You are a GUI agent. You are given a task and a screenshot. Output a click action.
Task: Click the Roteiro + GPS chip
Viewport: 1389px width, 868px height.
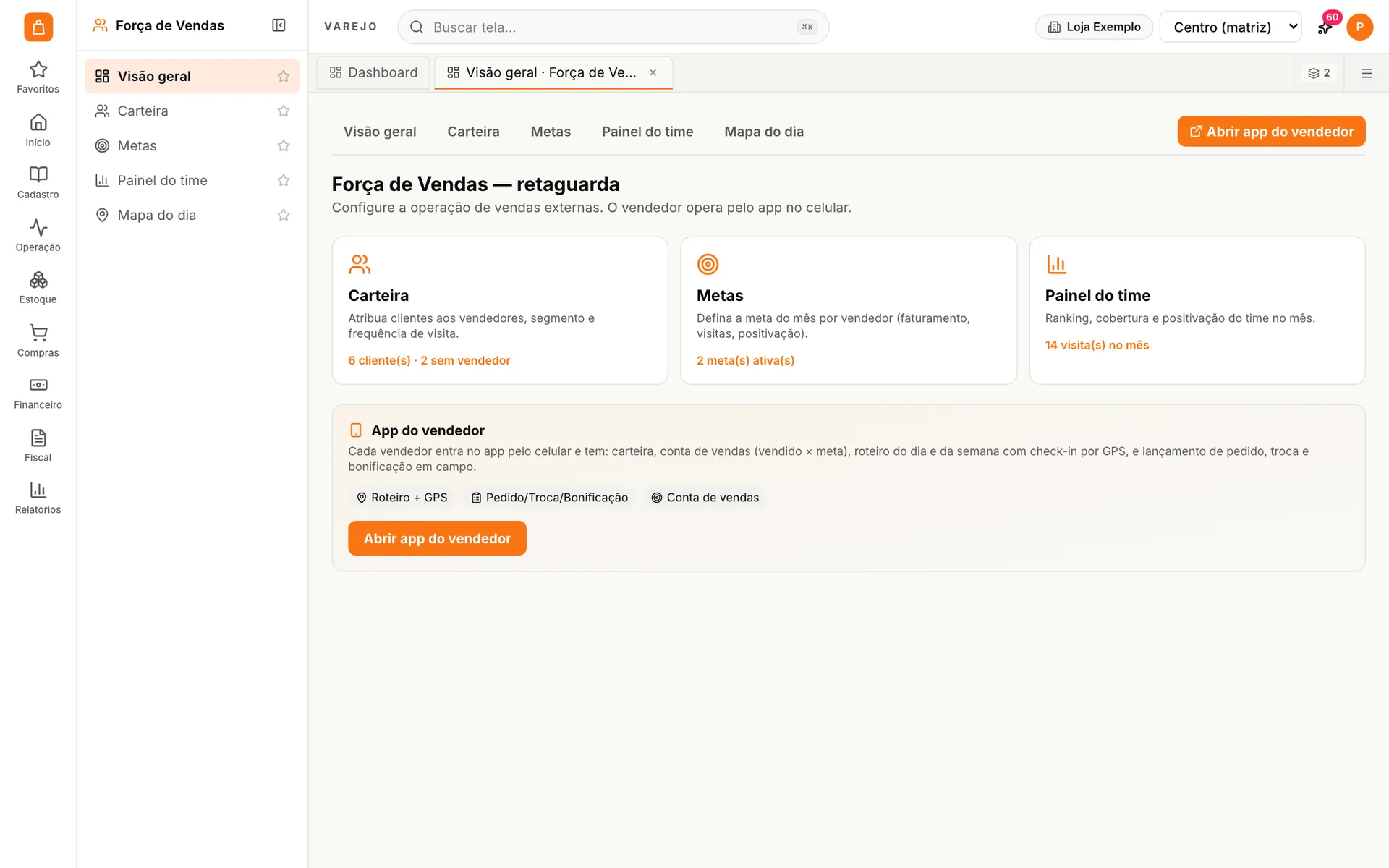[402, 498]
